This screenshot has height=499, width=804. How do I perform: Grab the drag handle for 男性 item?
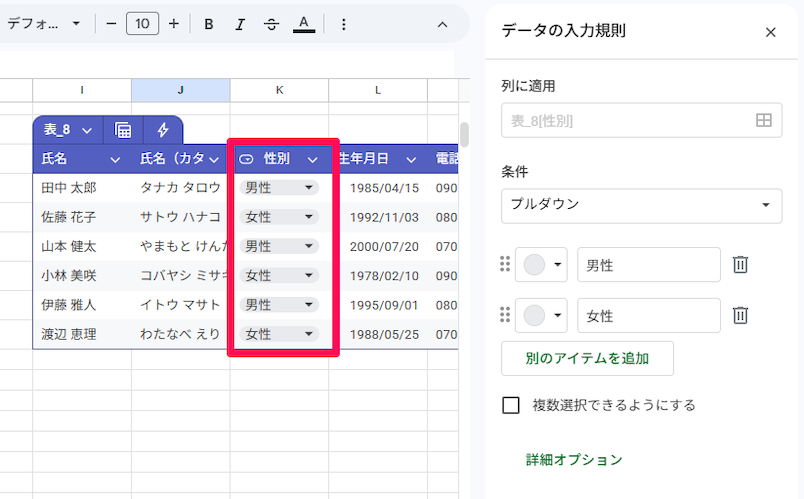coord(505,264)
